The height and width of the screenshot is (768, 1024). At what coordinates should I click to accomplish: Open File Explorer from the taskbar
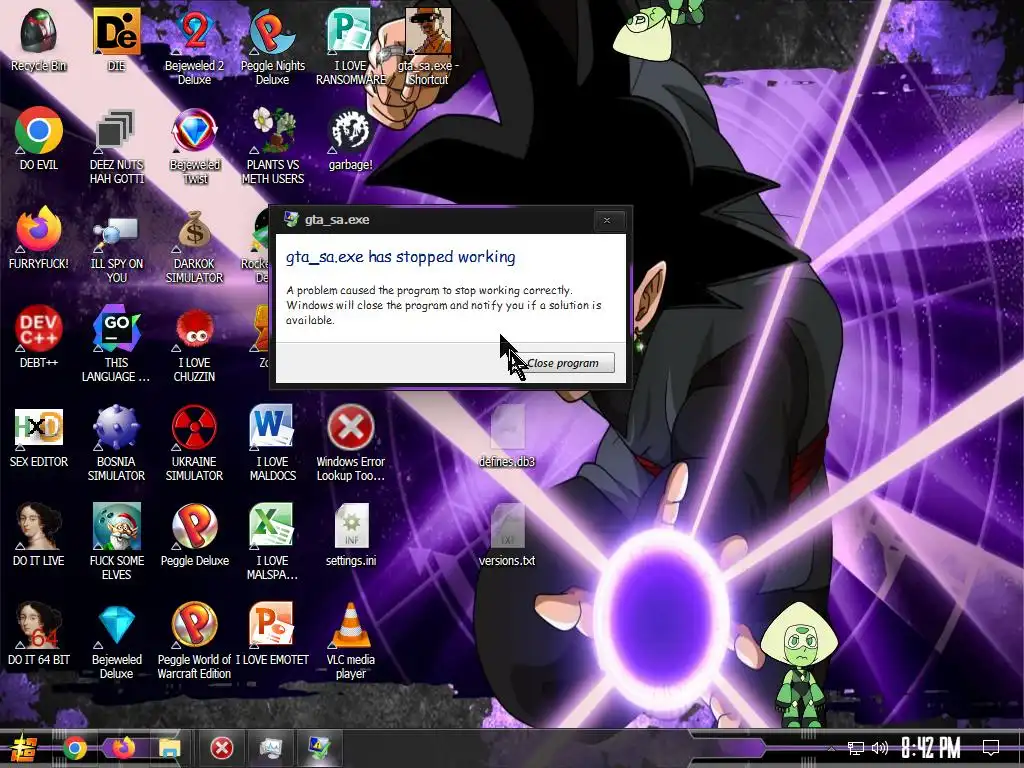[x=170, y=748]
